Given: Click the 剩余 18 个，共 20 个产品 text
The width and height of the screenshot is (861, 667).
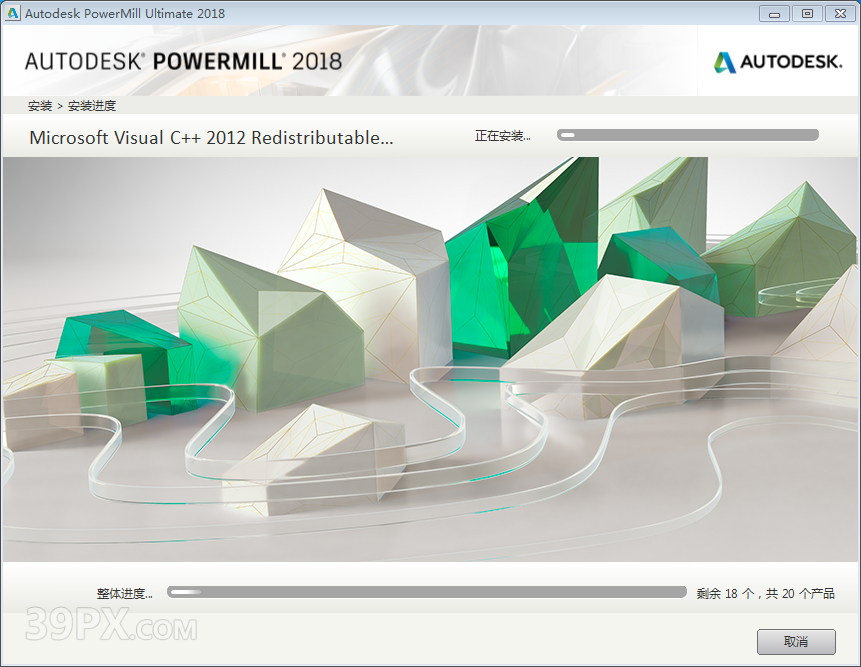Looking at the screenshot, I should [x=765, y=593].
